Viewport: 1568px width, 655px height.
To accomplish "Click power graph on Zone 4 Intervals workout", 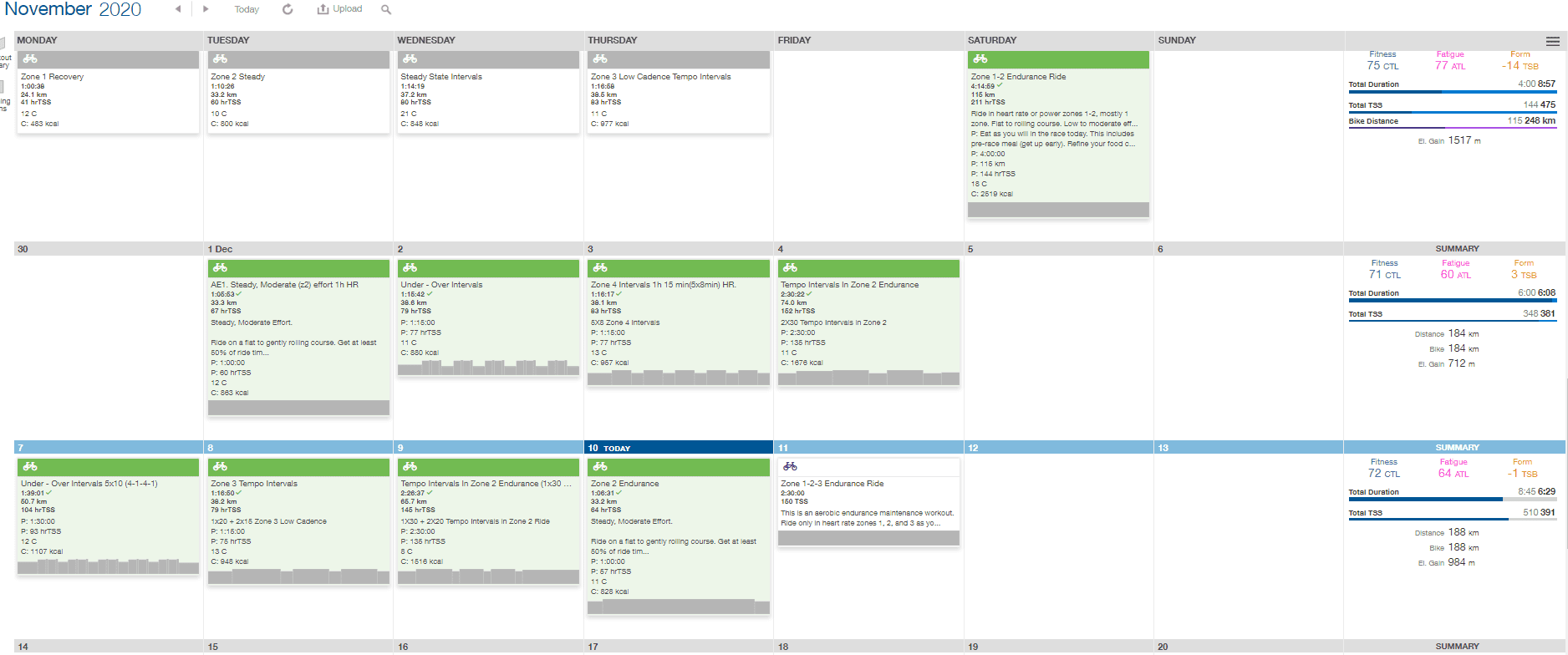I will click(x=679, y=377).
